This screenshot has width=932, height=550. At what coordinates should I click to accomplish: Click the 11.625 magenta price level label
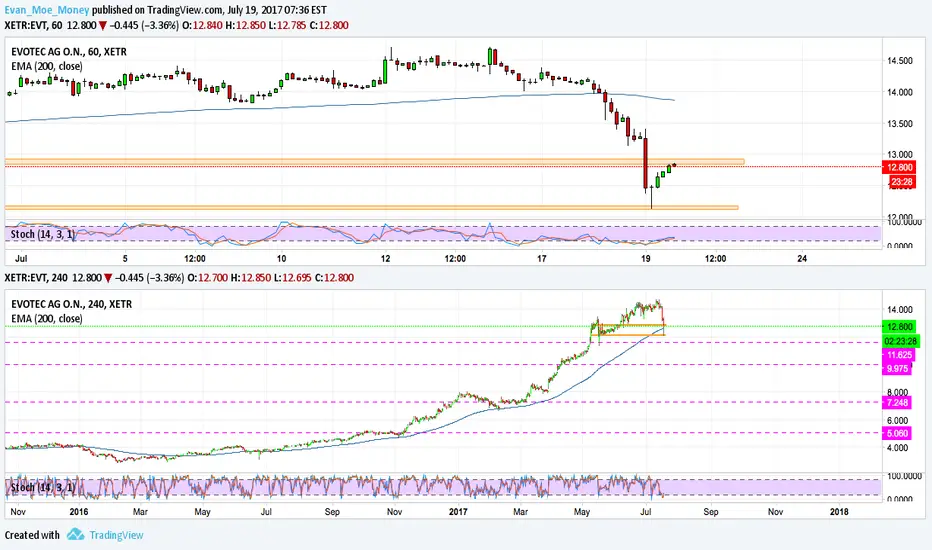coord(899,355)
